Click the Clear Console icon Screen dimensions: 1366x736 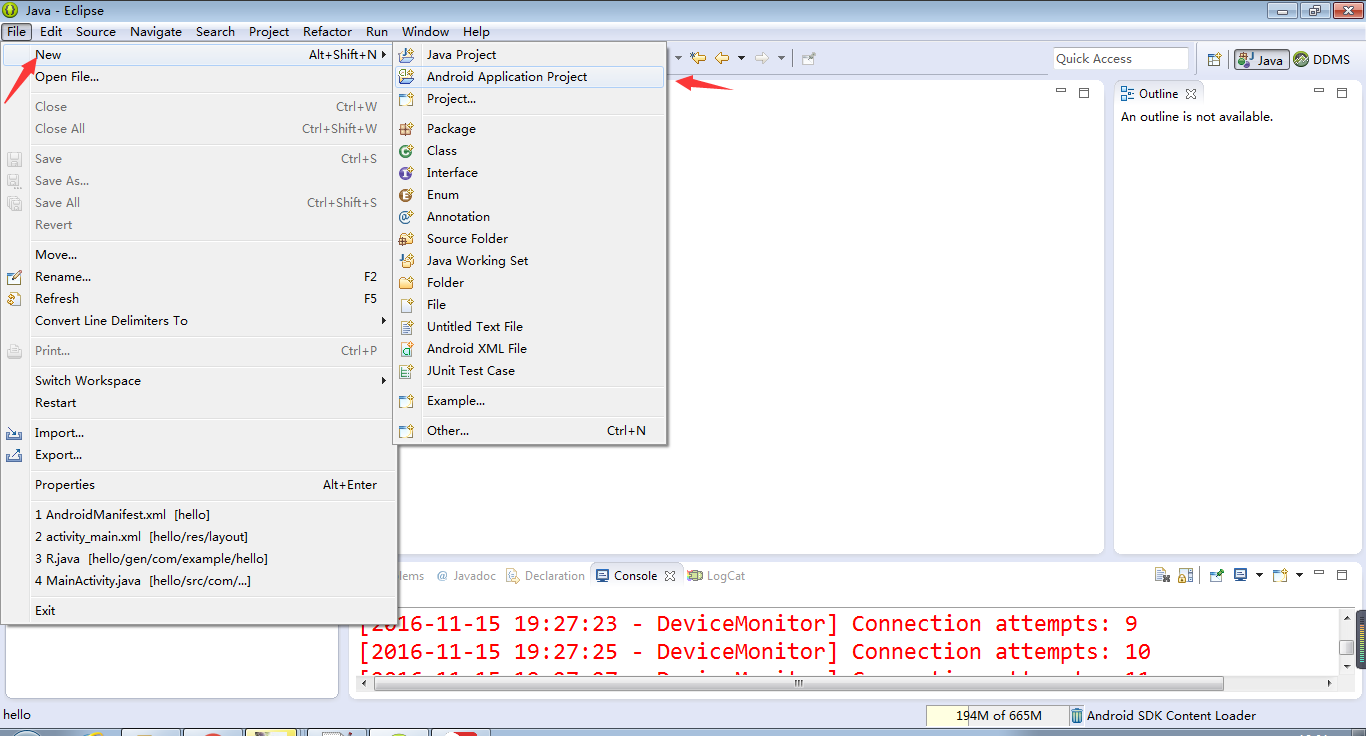(1162, 575)
